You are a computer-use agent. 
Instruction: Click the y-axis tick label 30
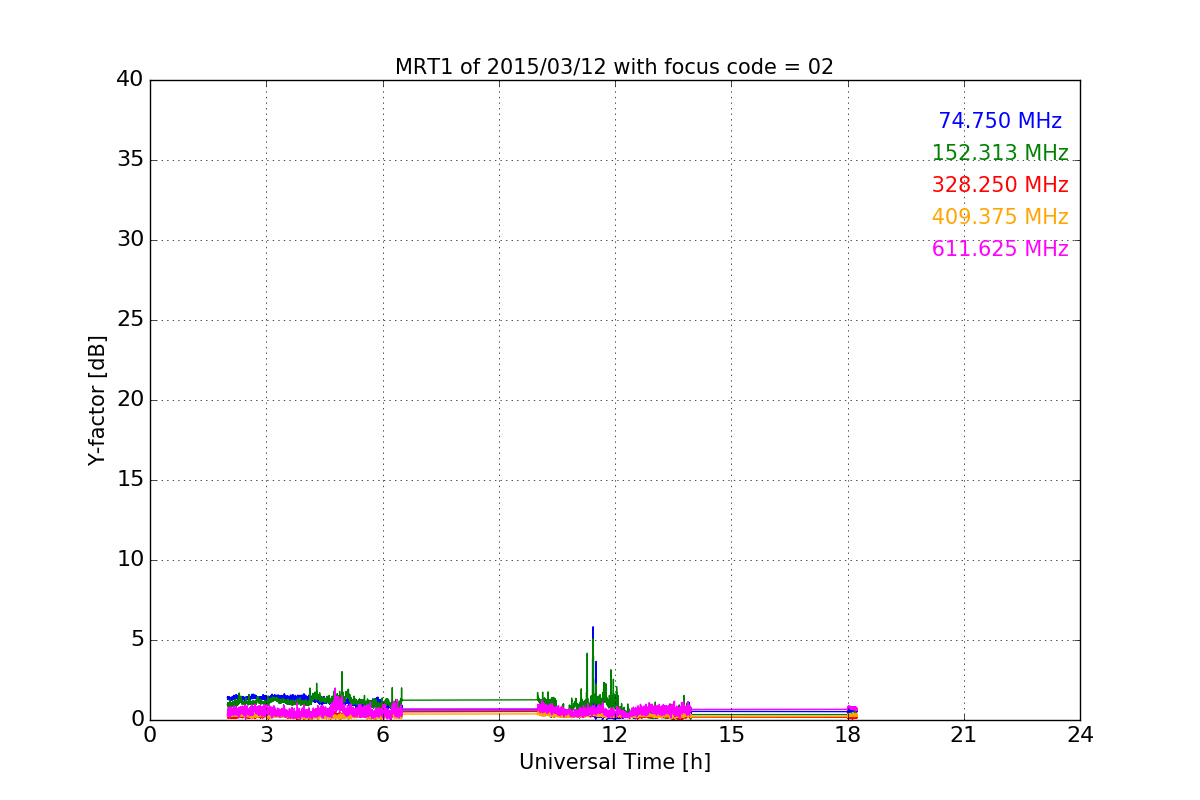[130, 240]
